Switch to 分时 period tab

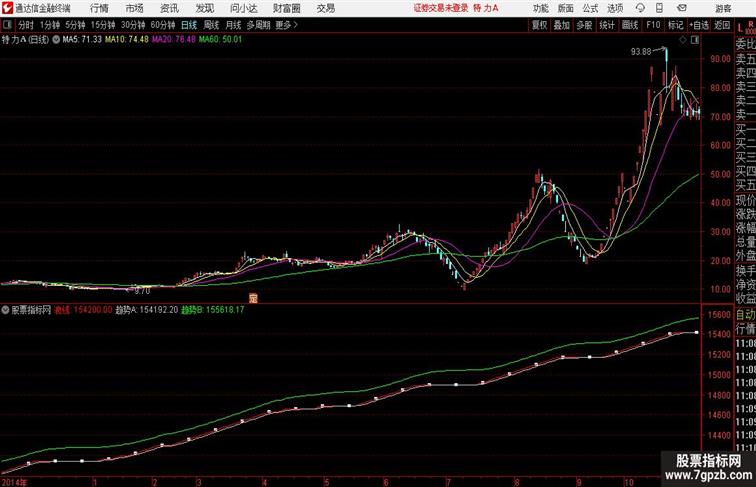pos(26,25)
